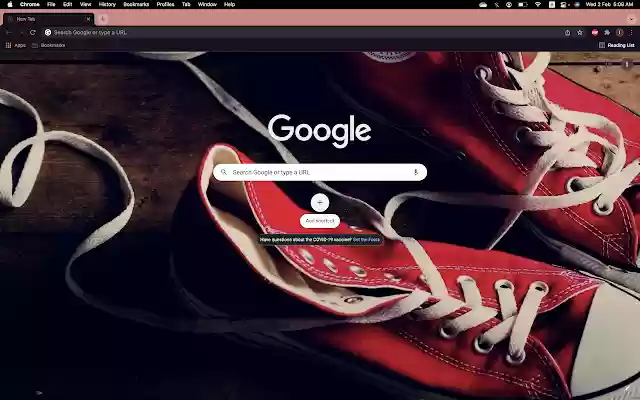Open the Tab menu in menu bar
This screenshot has height=400, width=640.
tap(186, 4)
